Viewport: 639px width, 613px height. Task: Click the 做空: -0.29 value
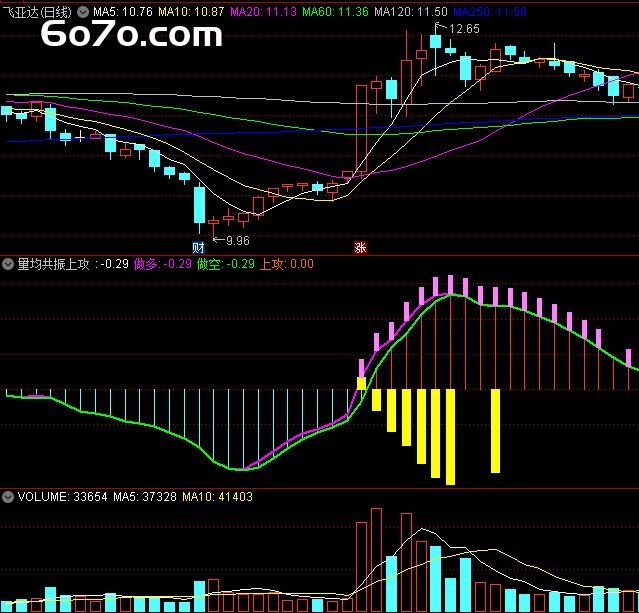pyautogui.click(x=226, y=264)
